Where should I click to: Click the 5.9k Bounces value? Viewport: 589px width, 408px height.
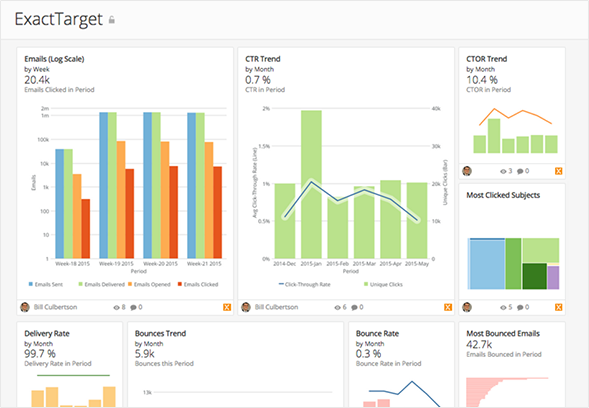[x=145, y=354]
